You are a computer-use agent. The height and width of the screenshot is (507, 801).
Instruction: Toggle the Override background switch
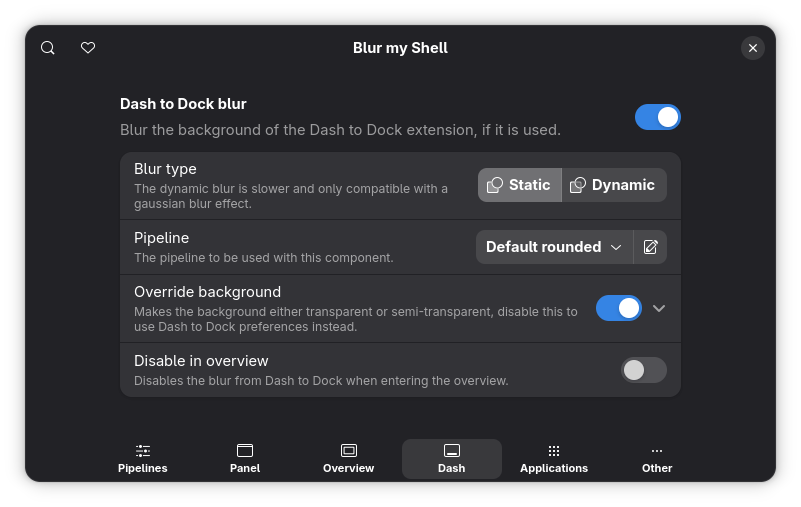click(619, 308)
